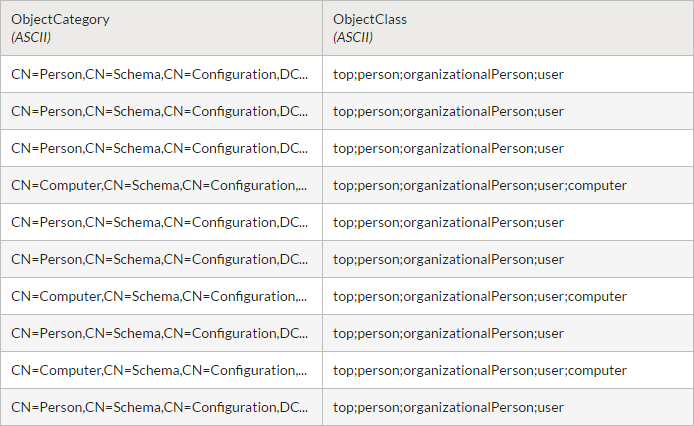Click the first CN=Computer category cell
This screenshot has height=426, width=694.
point(160,185)
